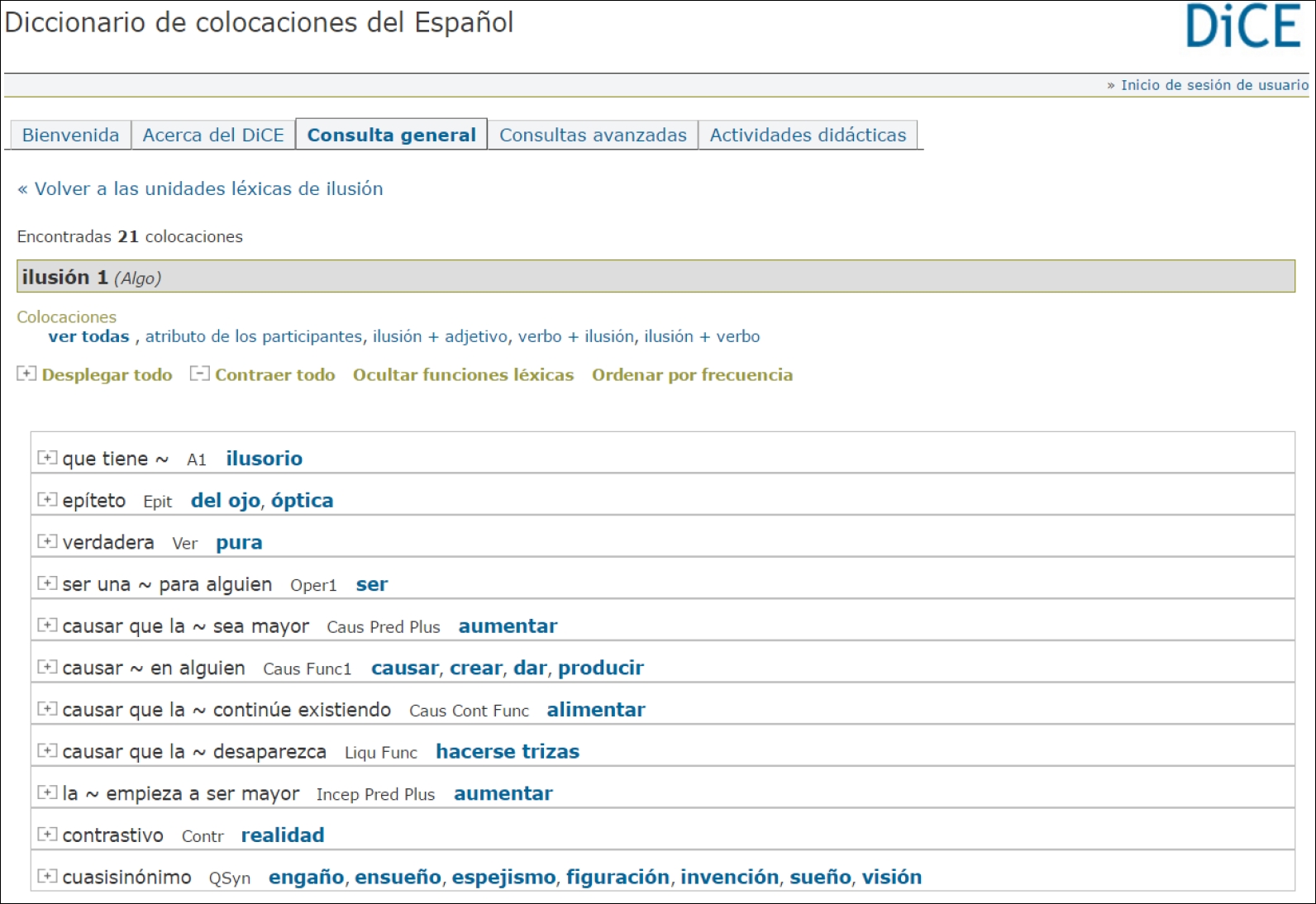Open the collocate 'espejismo'
1316x904 pixels.
(503, 878)
